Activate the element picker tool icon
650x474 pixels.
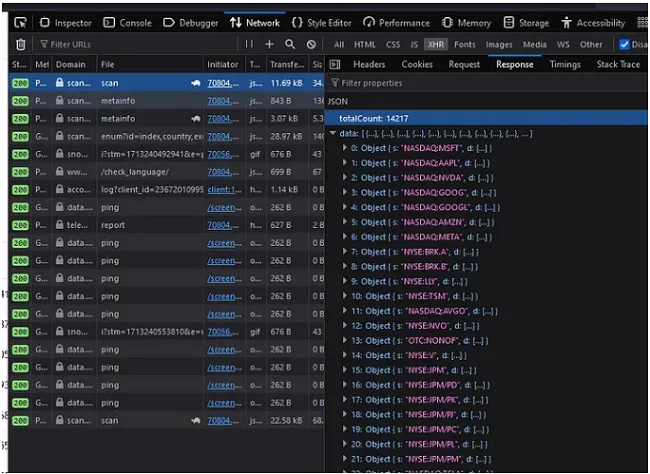(20, 23)
